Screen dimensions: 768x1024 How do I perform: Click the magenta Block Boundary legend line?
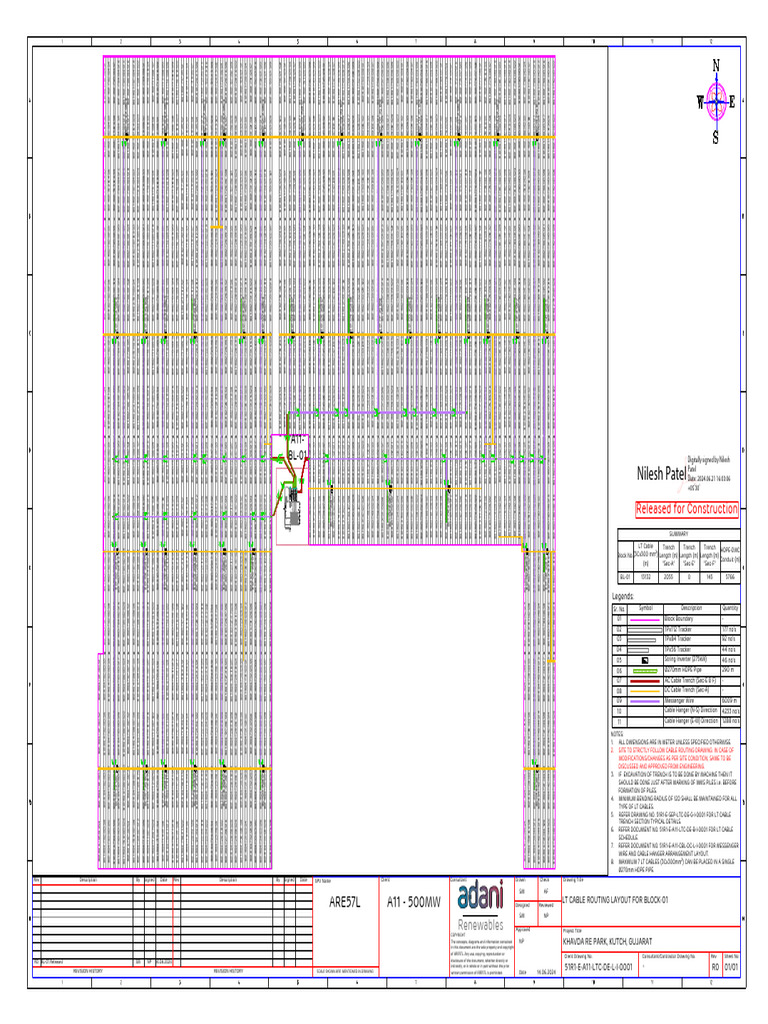click(645, 619)
